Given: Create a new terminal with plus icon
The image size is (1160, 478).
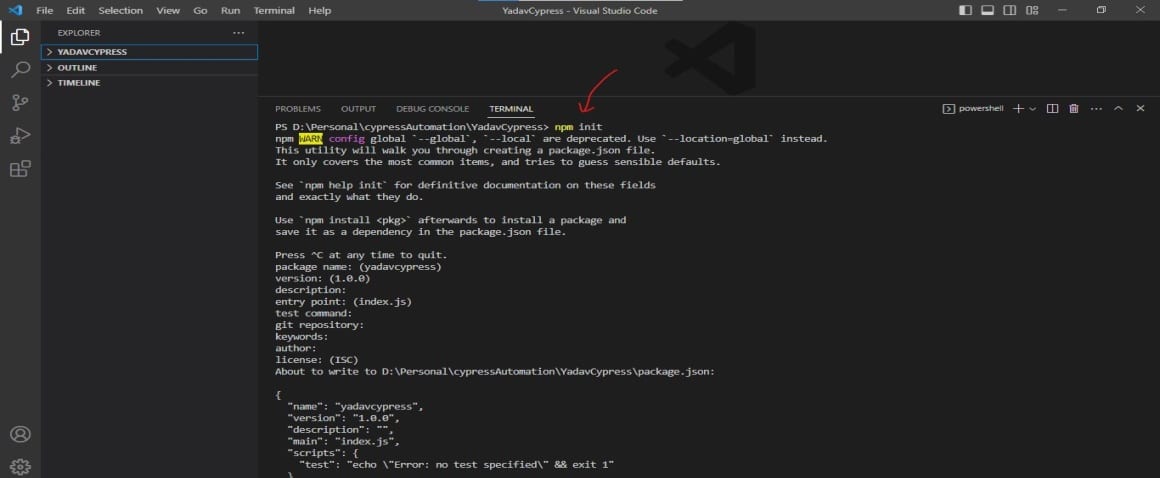Looking at the screenshot, I should (1018, 109).
